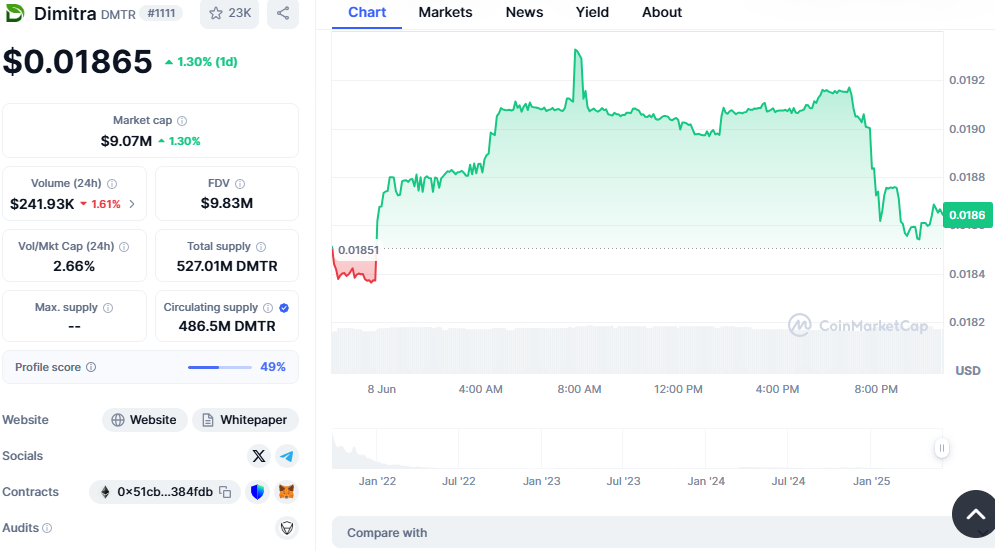This screenshot has width=995, height=551.
Task: Click the 486.5M DMTR circulating supply value
Action: coord(227,326)
